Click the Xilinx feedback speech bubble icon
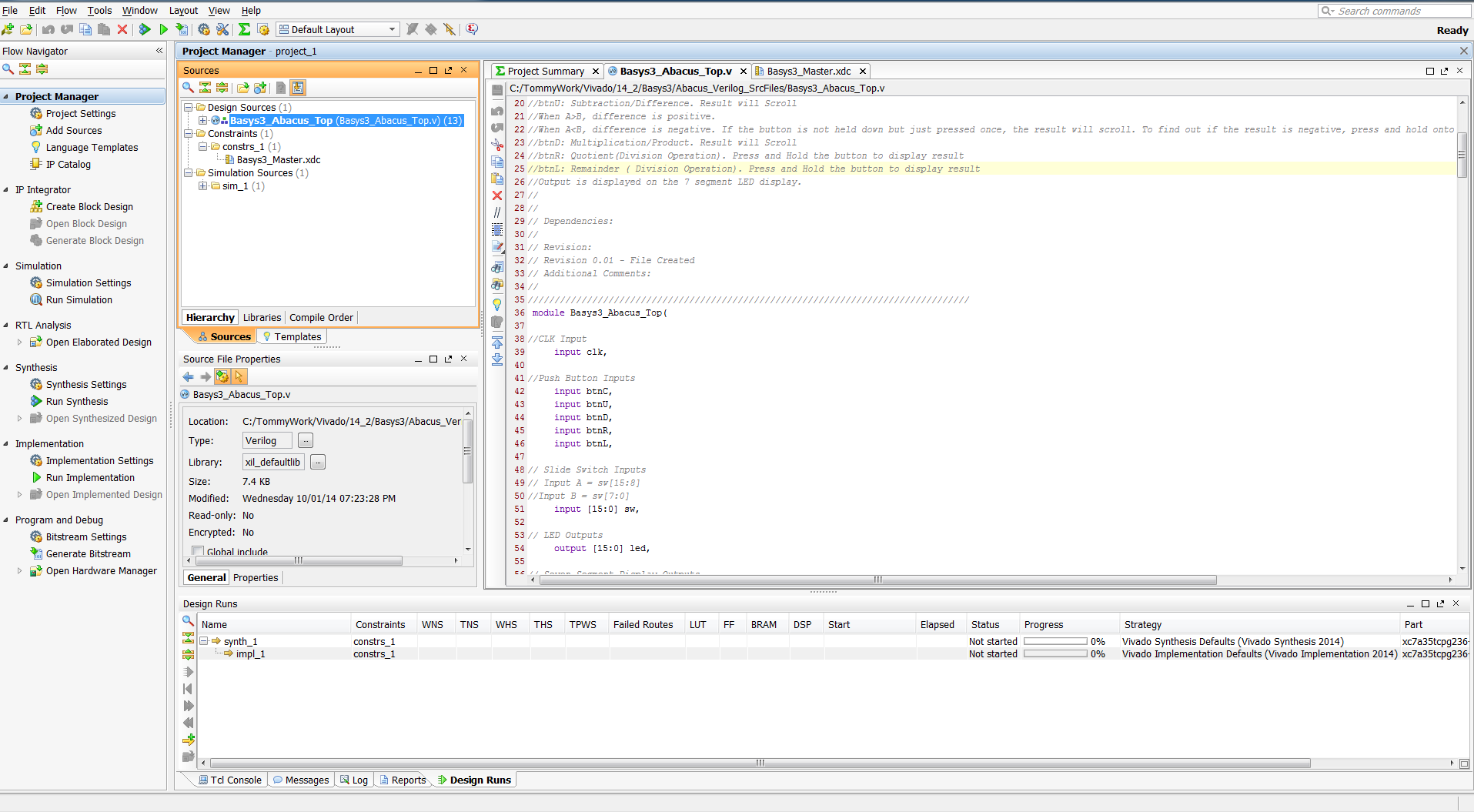The height and width of the screenshot is (812, 1474). (473, 29)
